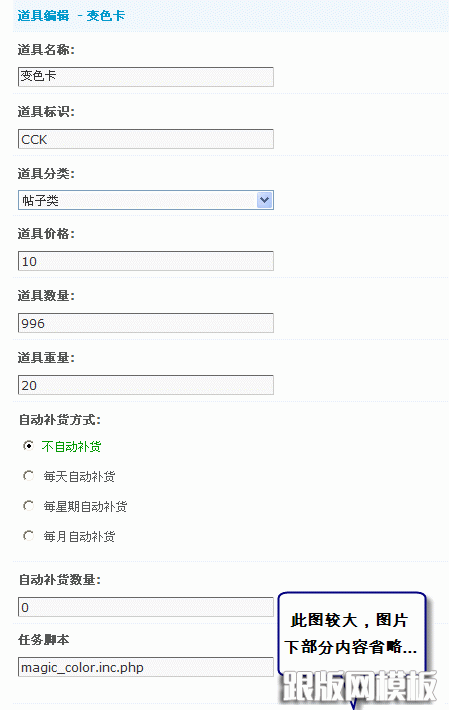Click the 道具名称 input field containing 变色卡
Image resolution: width=449 pixels, height=710 pixels.
(x=146, y=77)
